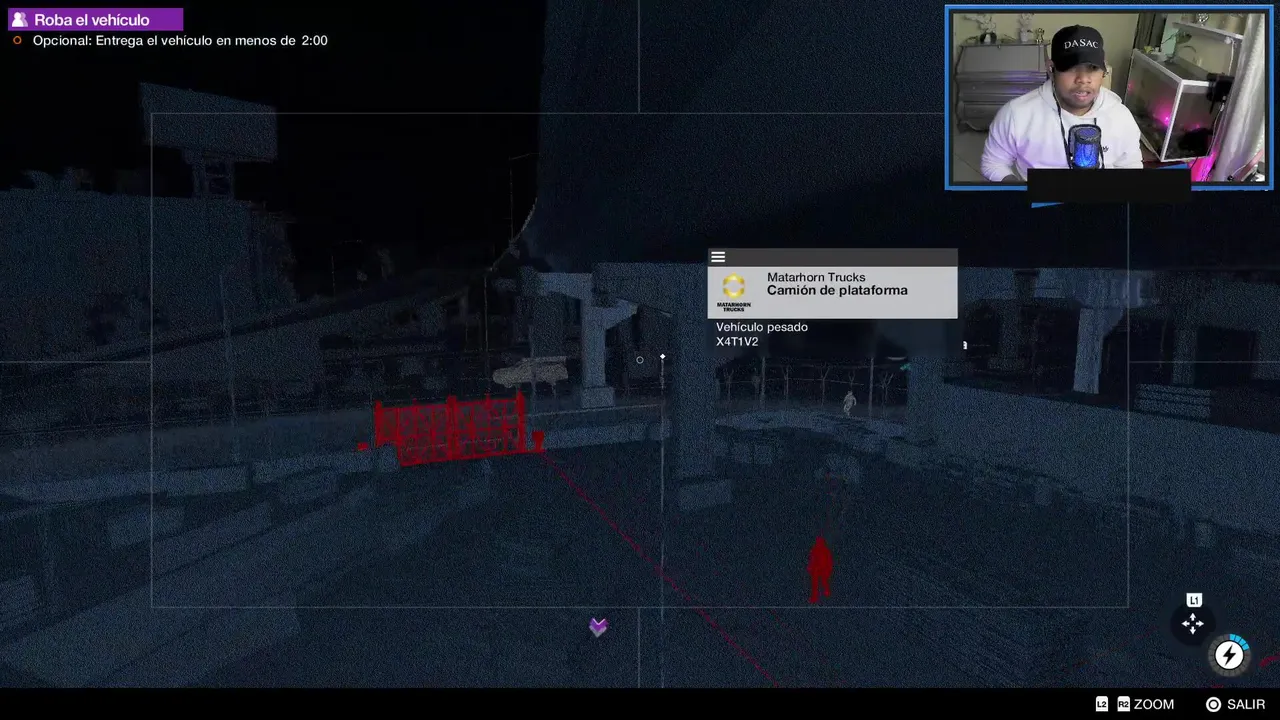Click the X4T1V2 plate code
This screenshot has width=1280, height=720.
point(737,342)
